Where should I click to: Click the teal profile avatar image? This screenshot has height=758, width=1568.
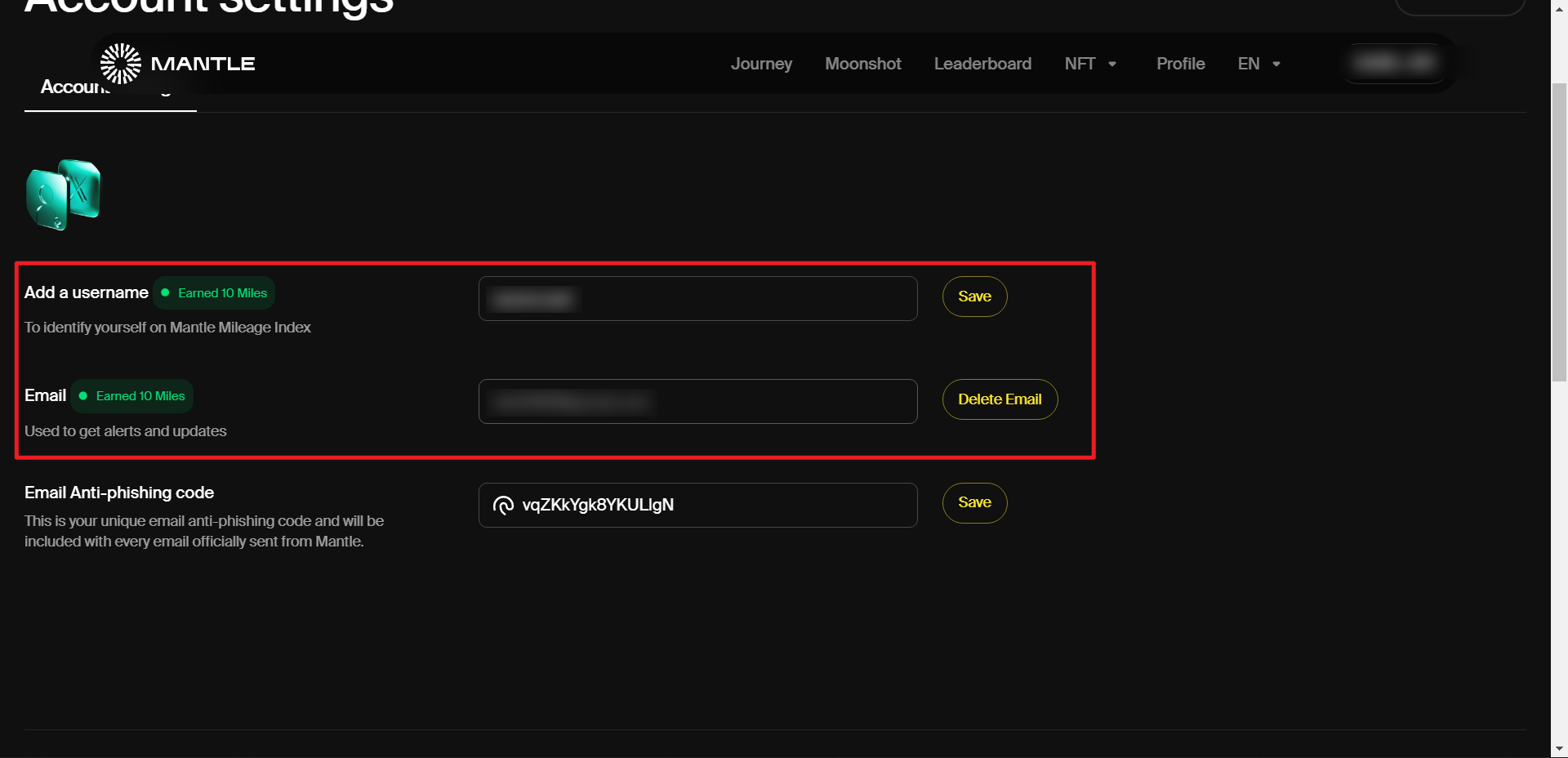tap(64, 194)
